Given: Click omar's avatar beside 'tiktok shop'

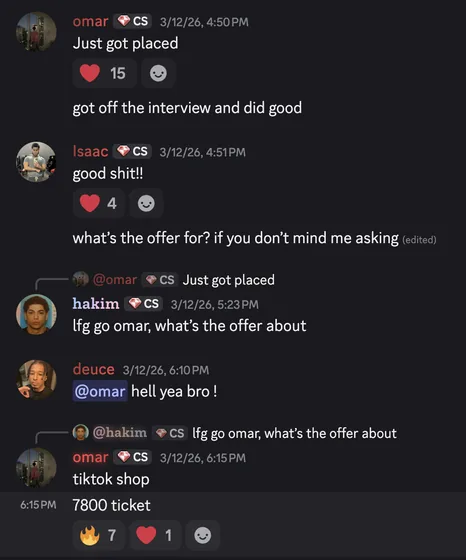Looking at the screenshot, I should tap(36, 468).
